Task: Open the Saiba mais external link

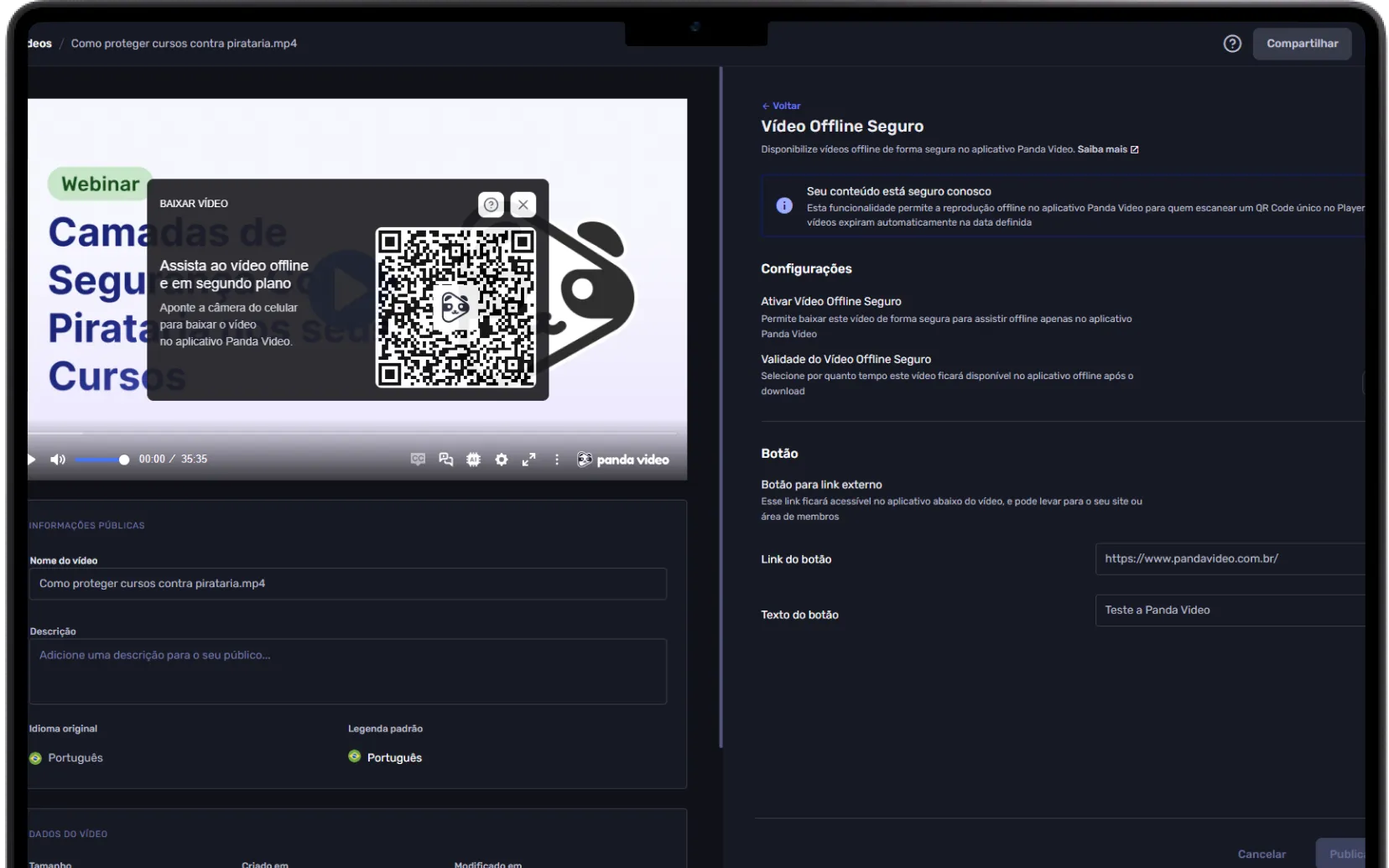Action: 1108,149
